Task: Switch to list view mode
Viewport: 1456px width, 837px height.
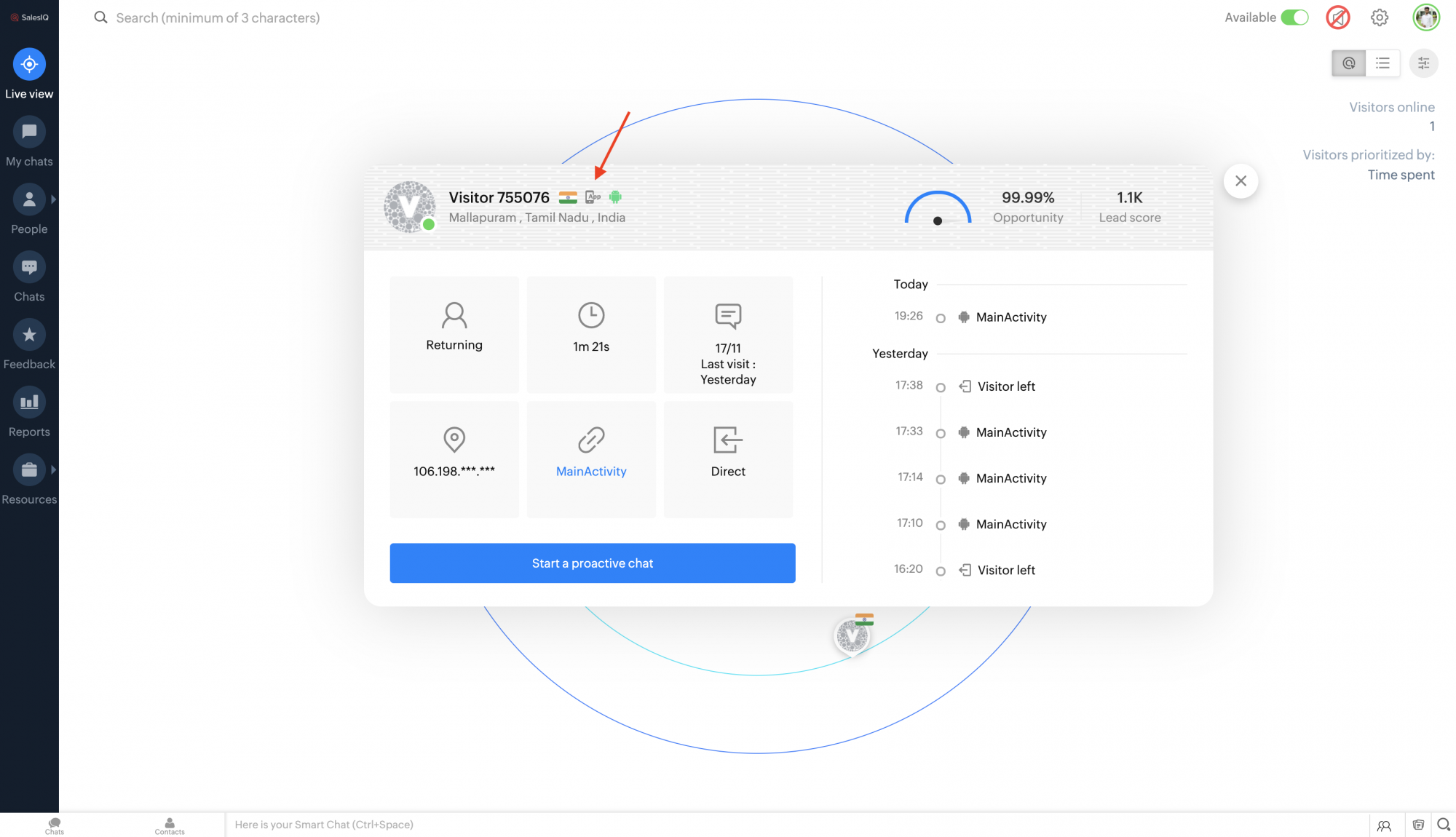Action: click(1382, 63)
